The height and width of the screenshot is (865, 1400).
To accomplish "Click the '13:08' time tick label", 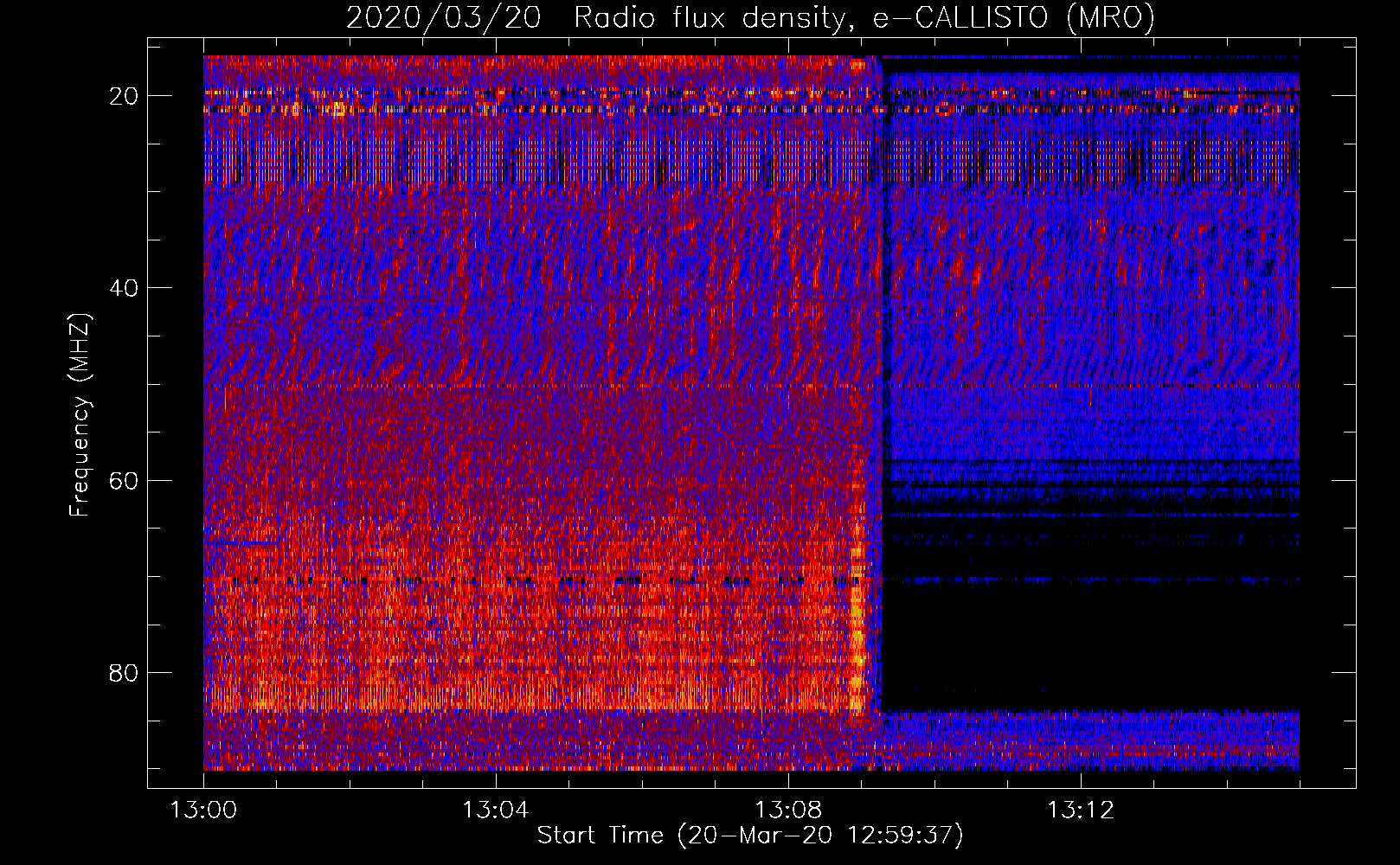I will pyautogui.click(x=788, y=811).
